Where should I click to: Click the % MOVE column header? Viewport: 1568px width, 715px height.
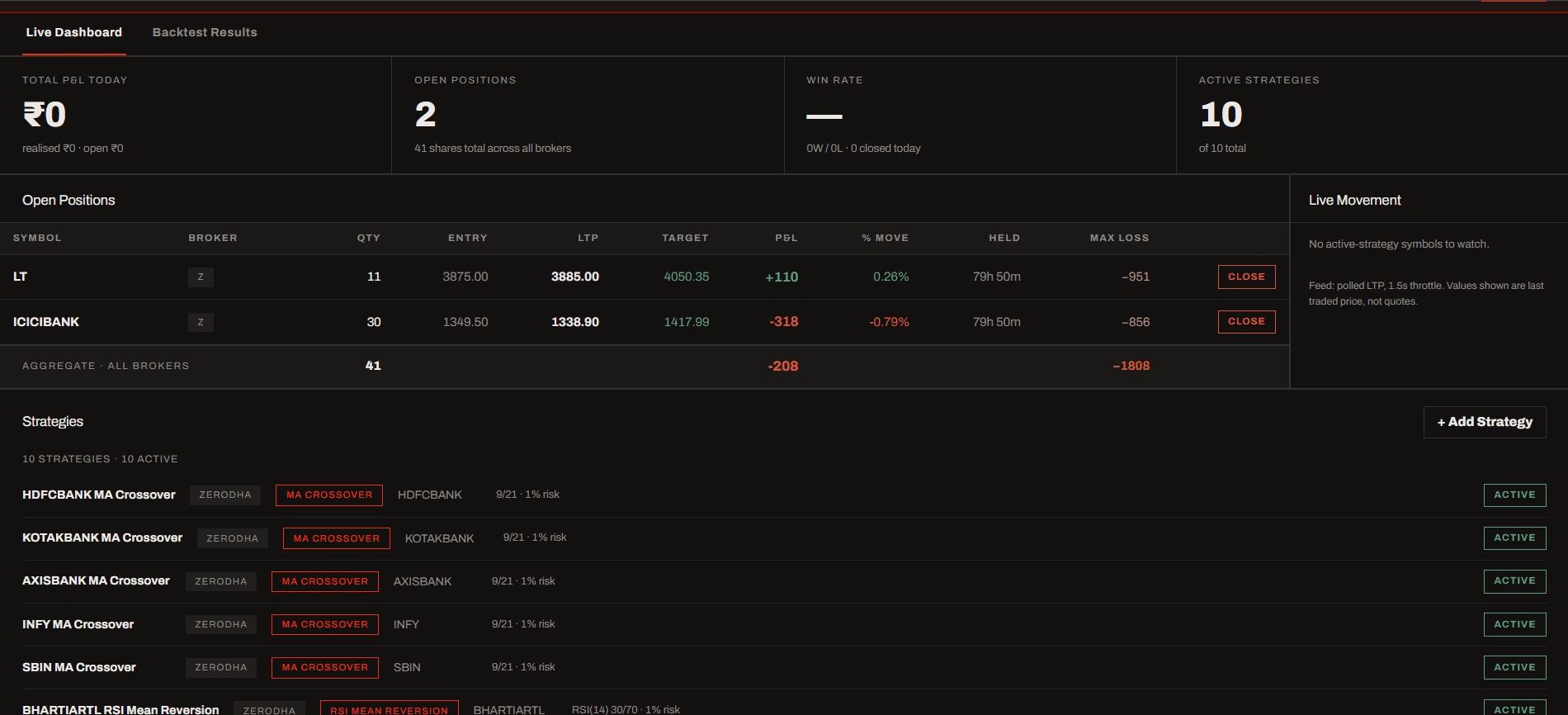[886, 238]
